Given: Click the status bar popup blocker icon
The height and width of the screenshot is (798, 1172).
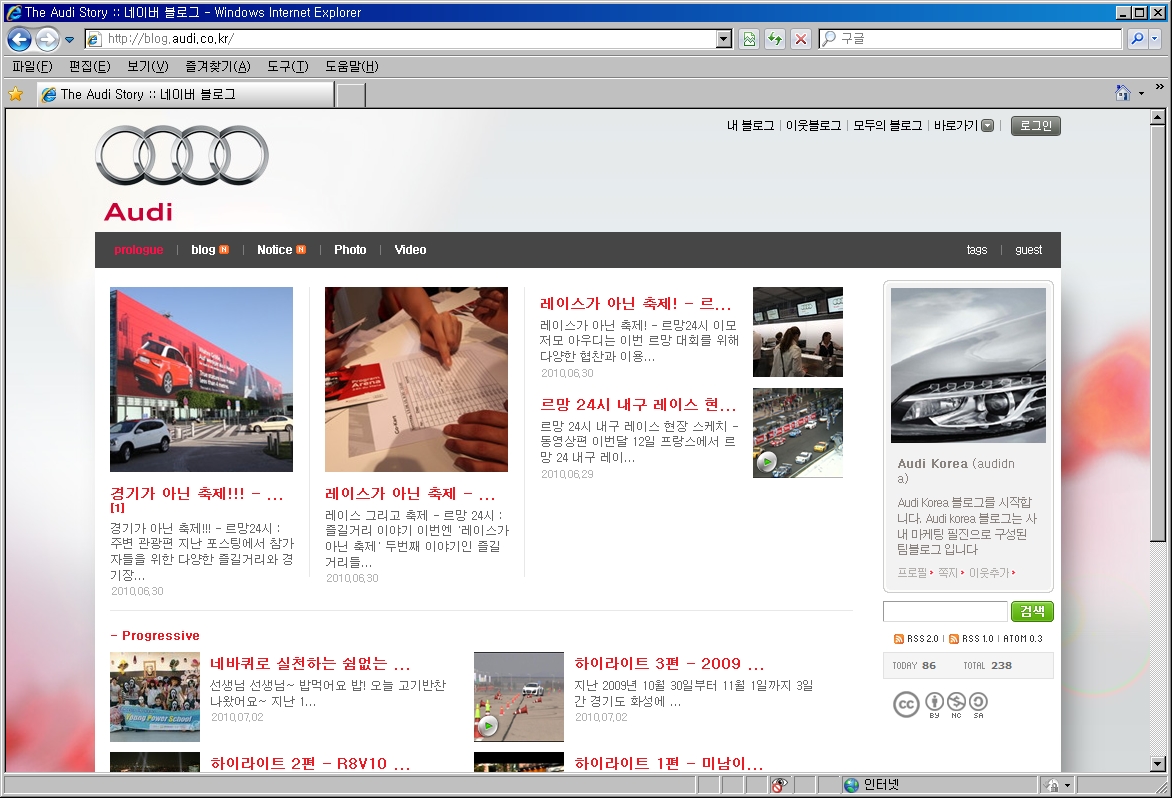Looking at the screenshot, I should coord(779,785).
